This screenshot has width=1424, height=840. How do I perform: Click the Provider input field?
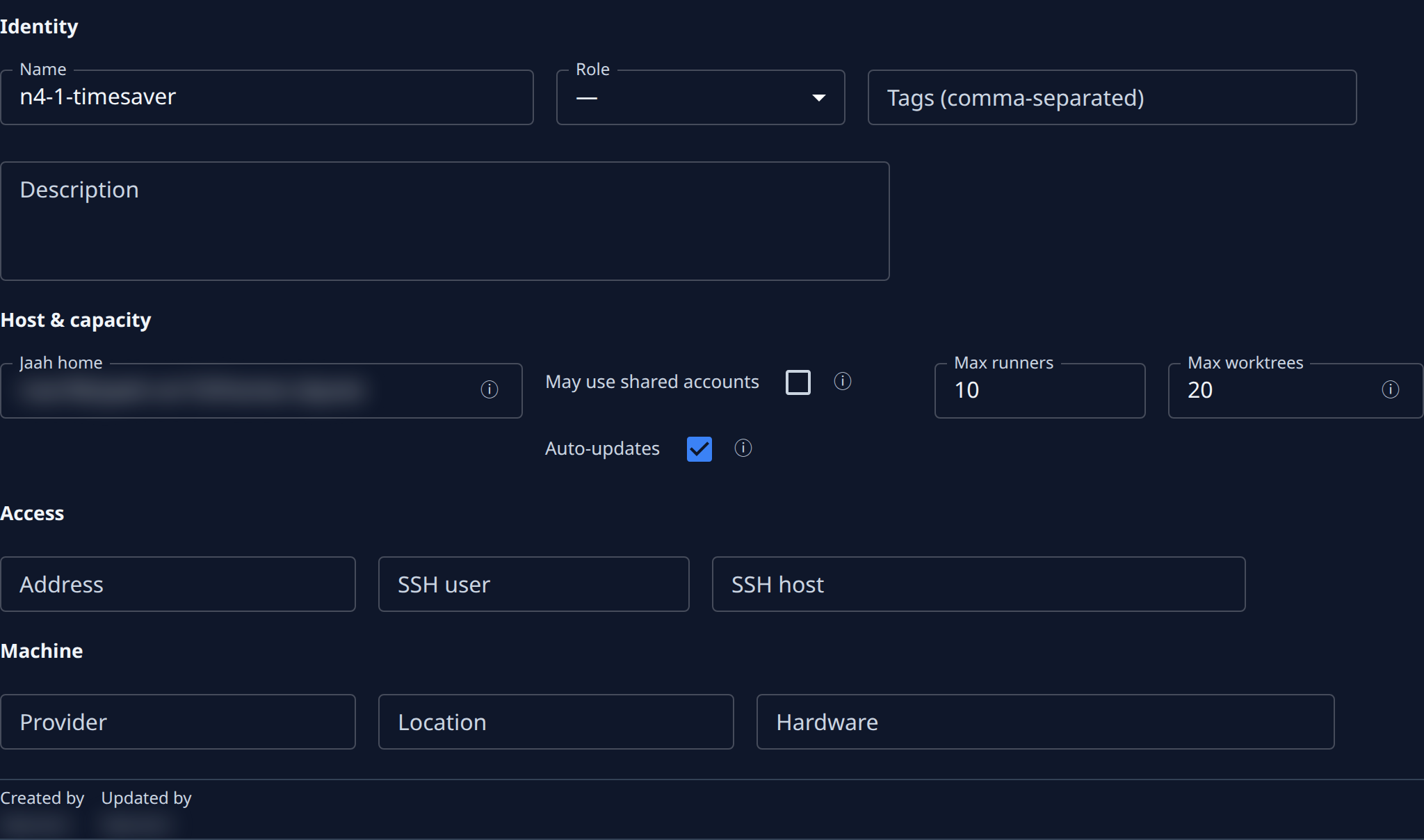click(x=178, y=722)
